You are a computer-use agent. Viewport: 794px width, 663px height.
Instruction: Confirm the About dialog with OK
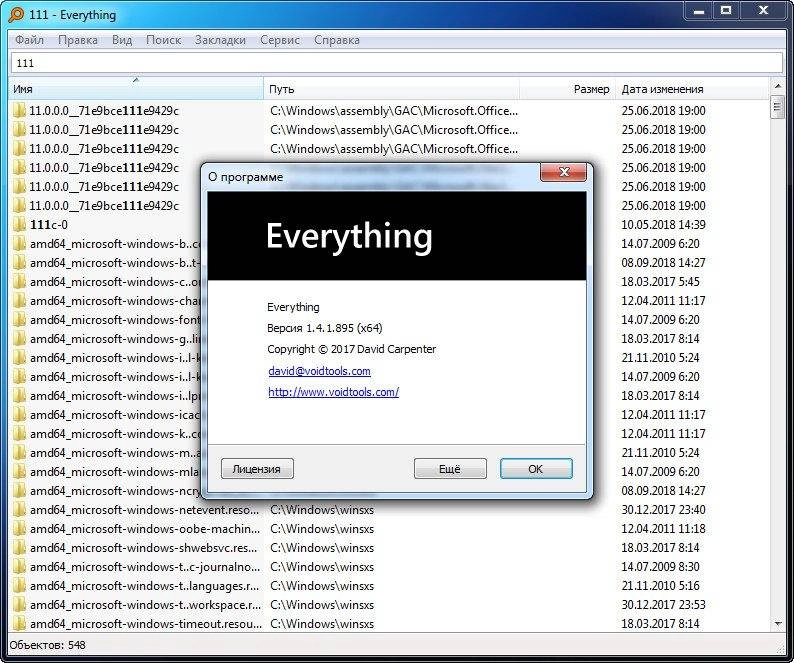pos(536,469)
